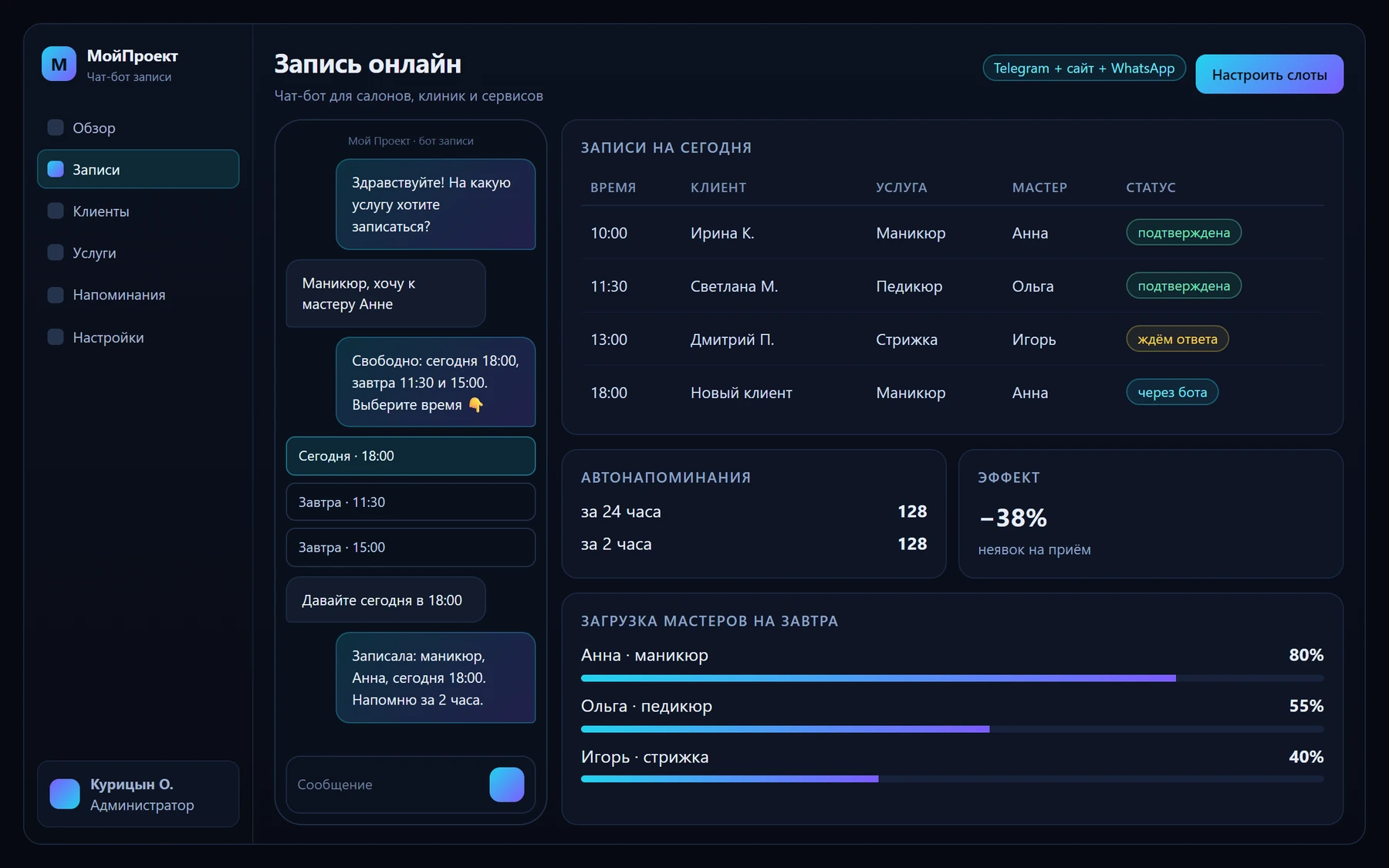Click the −38% effect value
The width and height of the screenshot is (1389, 868).
tap(1012, 518)
